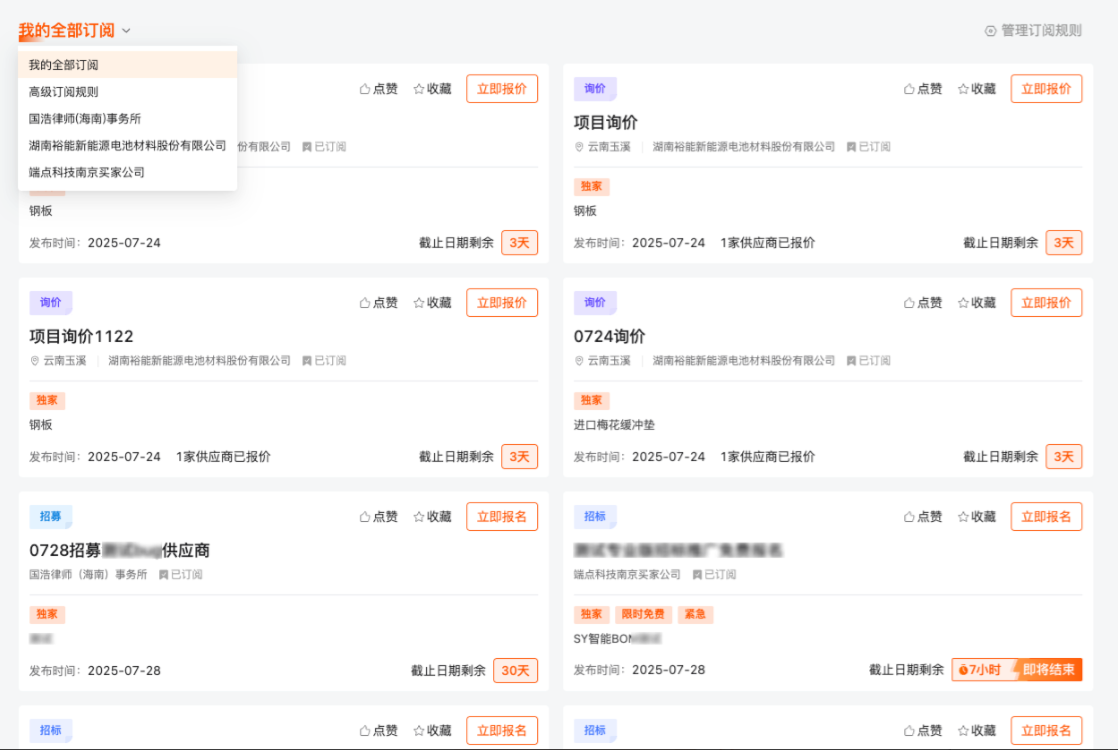Click 立即报价 on the 0724询价 card
The height and width of the screenshot is (750, 1118).
[1046, 302]
